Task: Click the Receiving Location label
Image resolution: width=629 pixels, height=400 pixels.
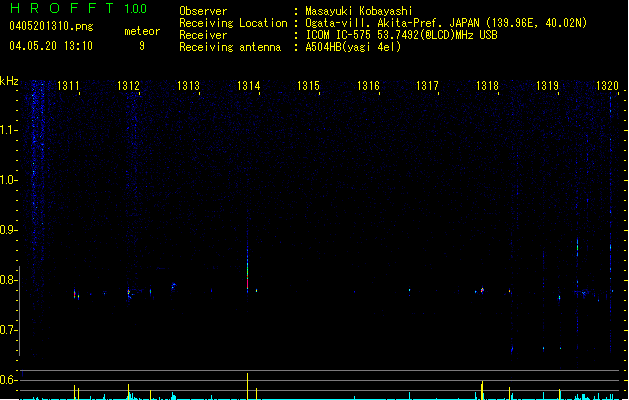Action: [233, 23]
